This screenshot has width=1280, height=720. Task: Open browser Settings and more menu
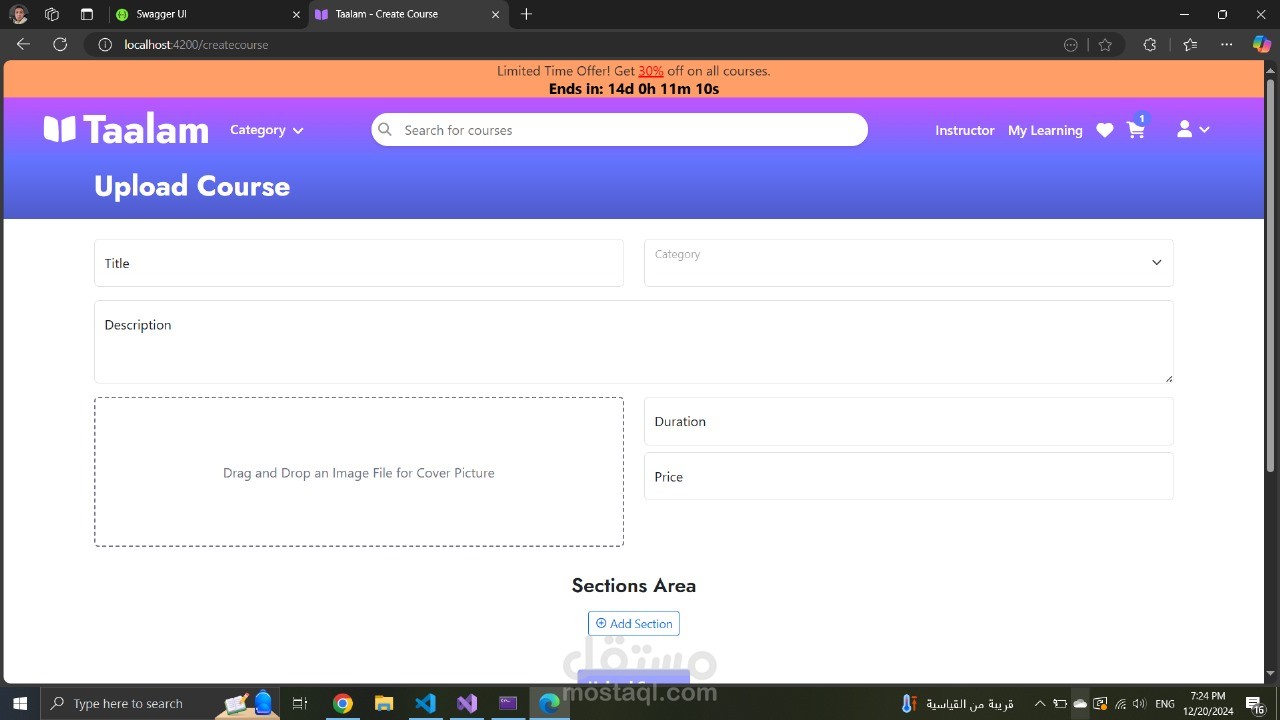click(x=1226, y=44)
